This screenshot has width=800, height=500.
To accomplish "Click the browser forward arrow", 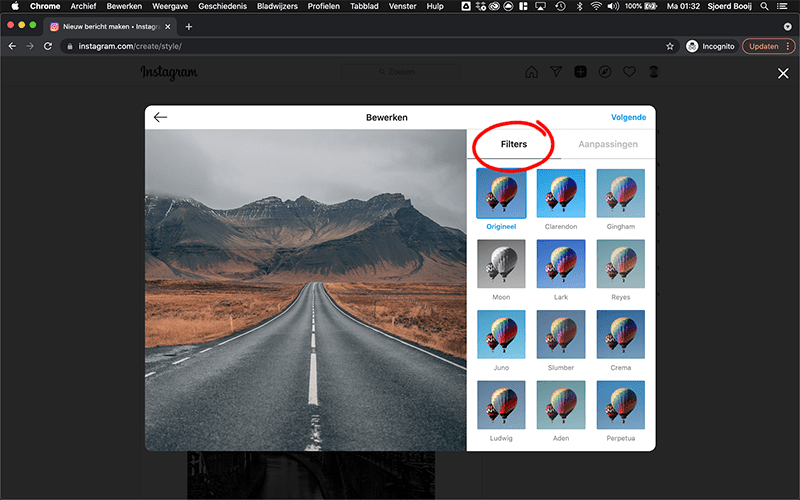I will (30, 46).
